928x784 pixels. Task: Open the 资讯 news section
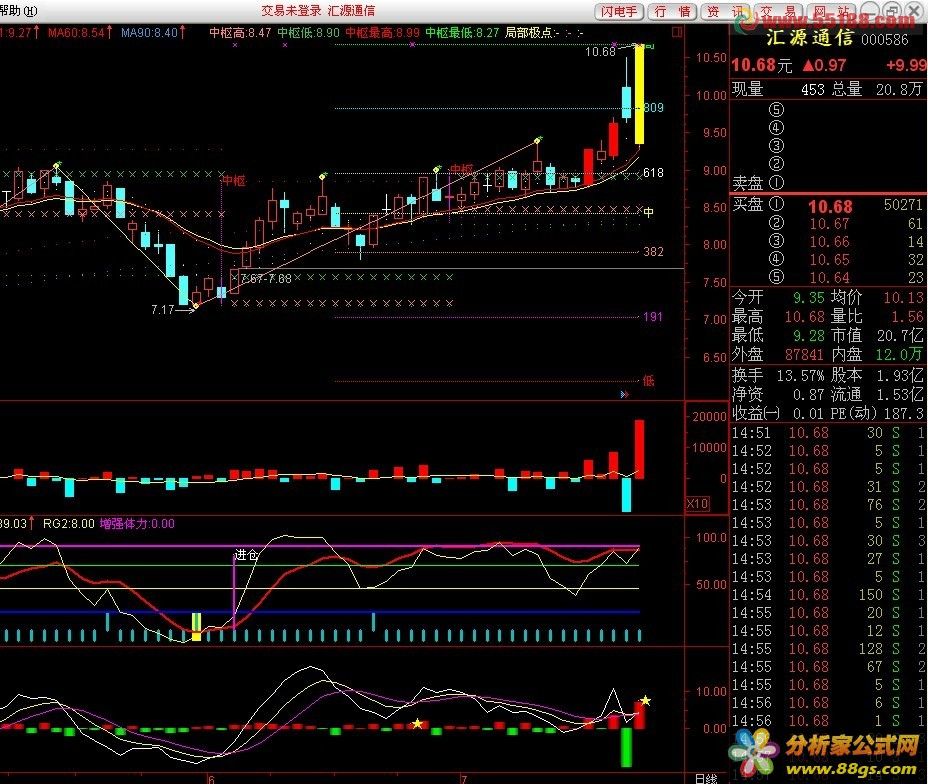pos(725,11)
